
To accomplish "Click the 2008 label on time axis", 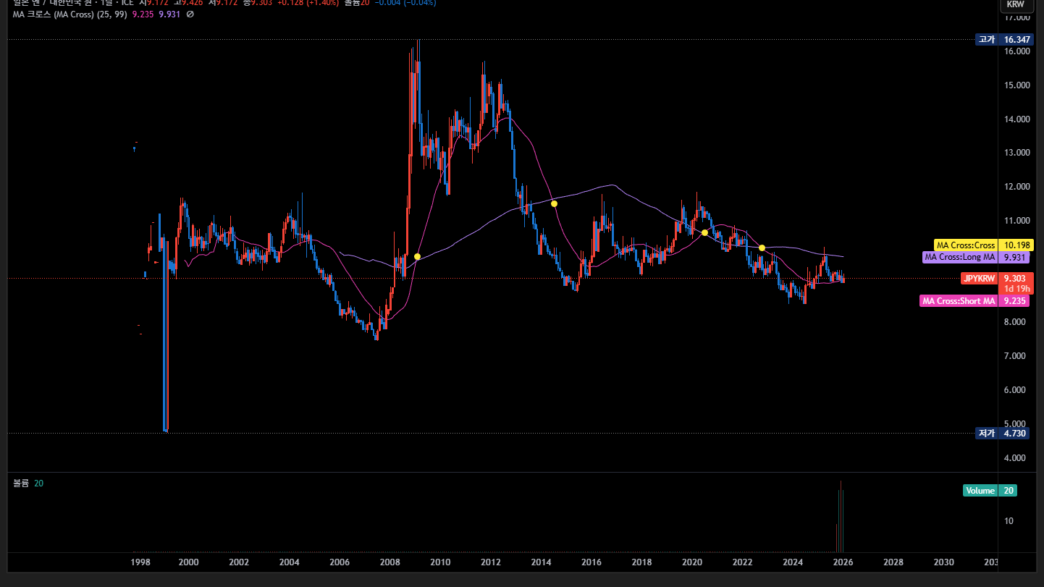I will click(389, 563).
